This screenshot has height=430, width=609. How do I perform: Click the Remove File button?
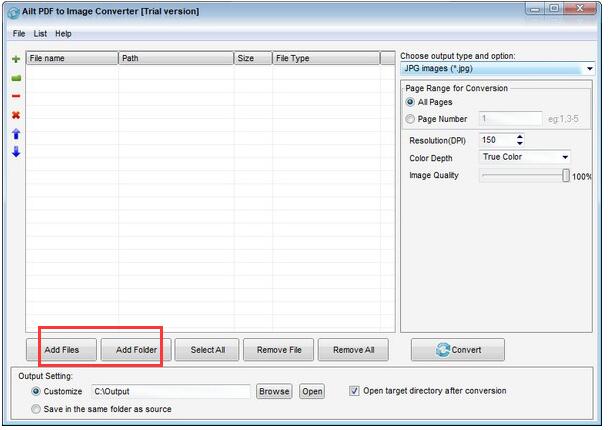click(278, 350)
